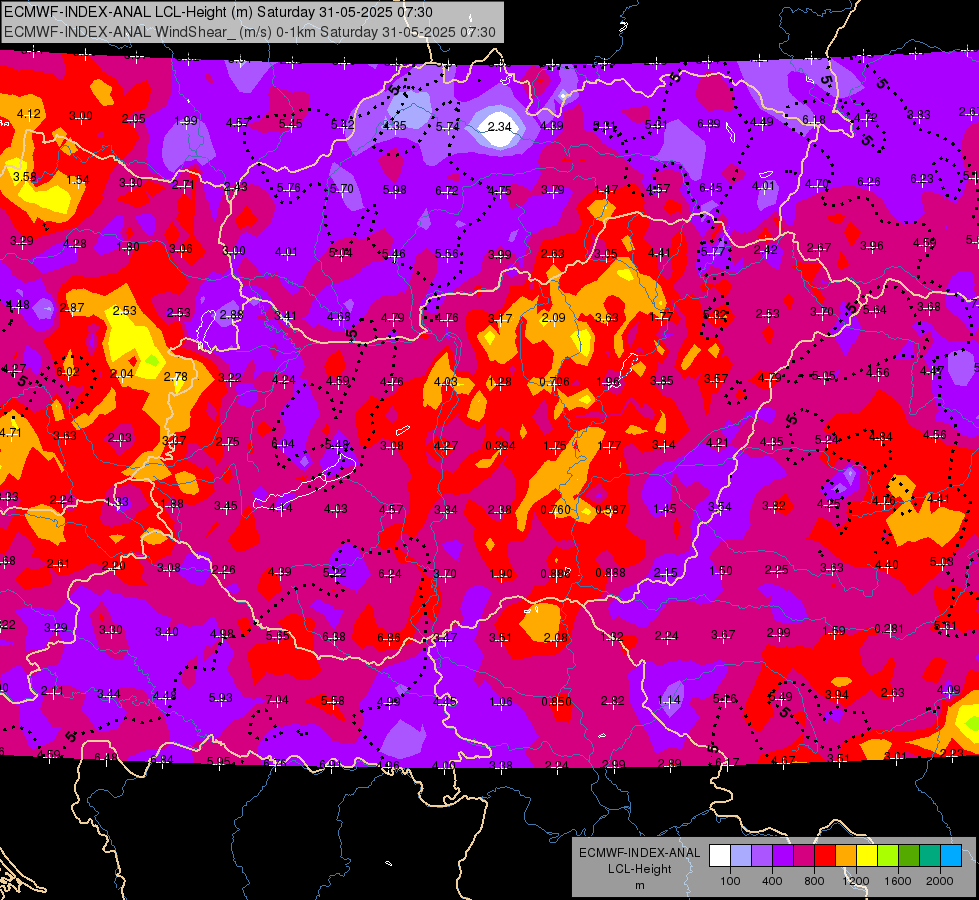
Task: Click the wind shear value 0.850
Action: click(556, 701)
